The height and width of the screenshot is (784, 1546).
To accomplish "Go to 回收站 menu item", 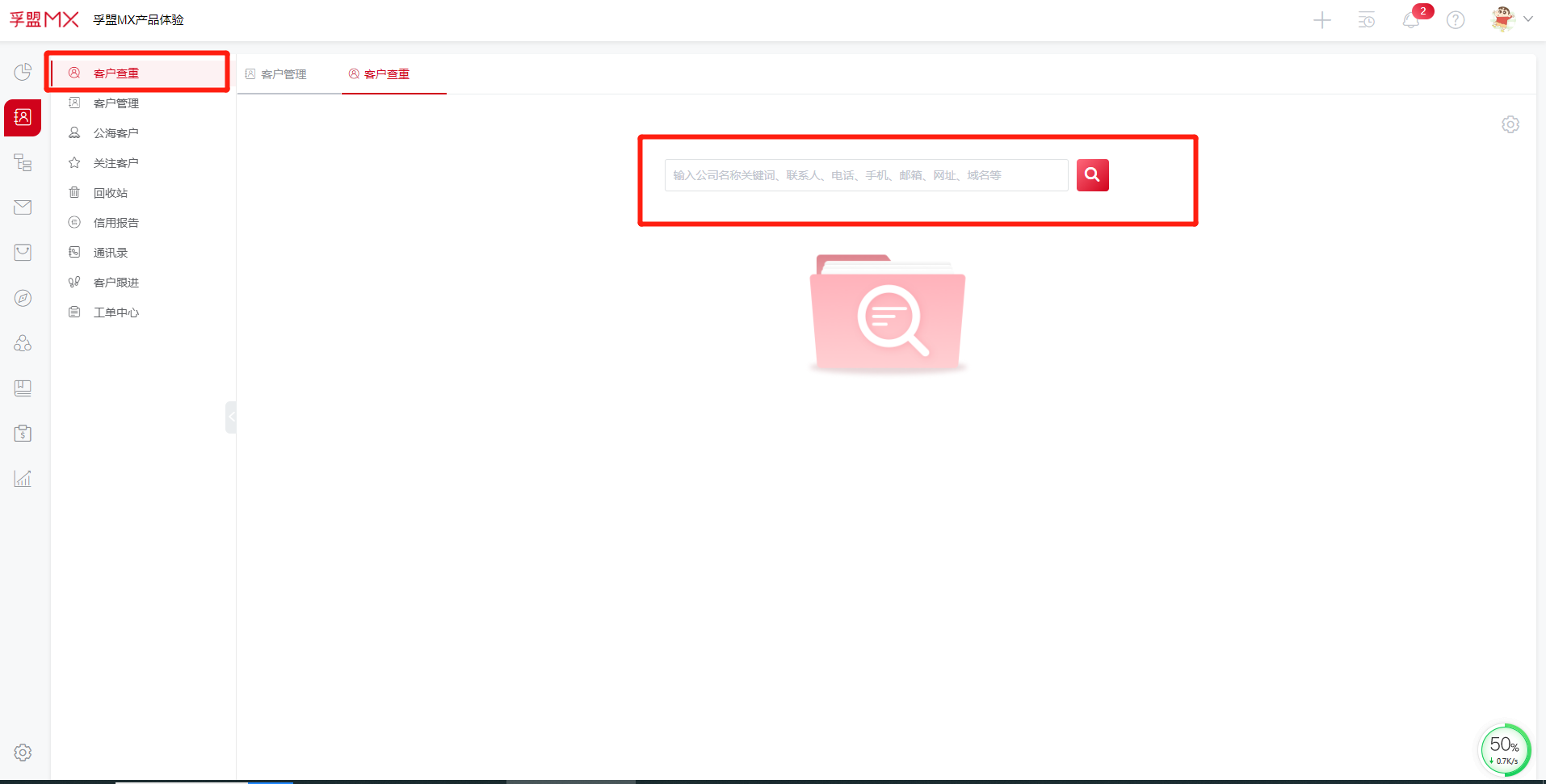I will (x=111, y=193).
